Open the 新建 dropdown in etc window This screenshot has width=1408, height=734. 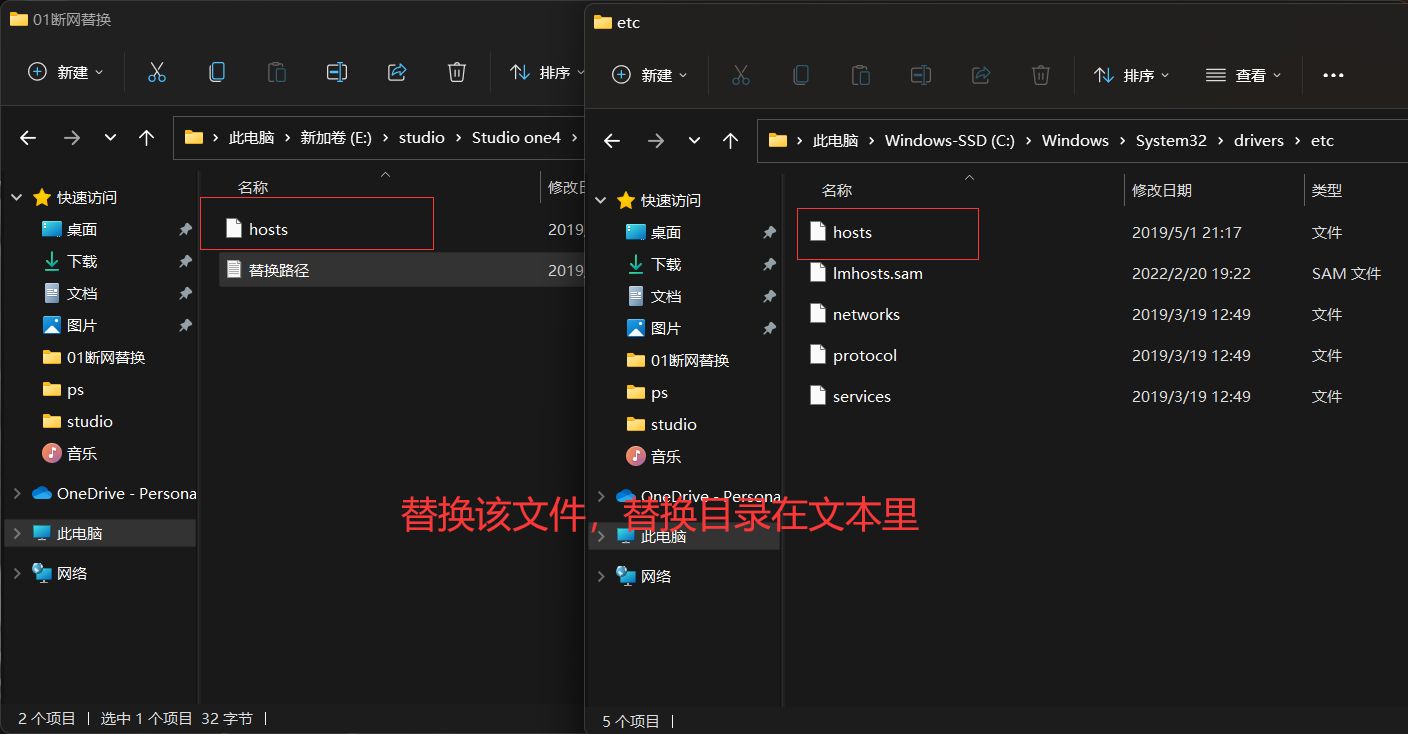650,75
